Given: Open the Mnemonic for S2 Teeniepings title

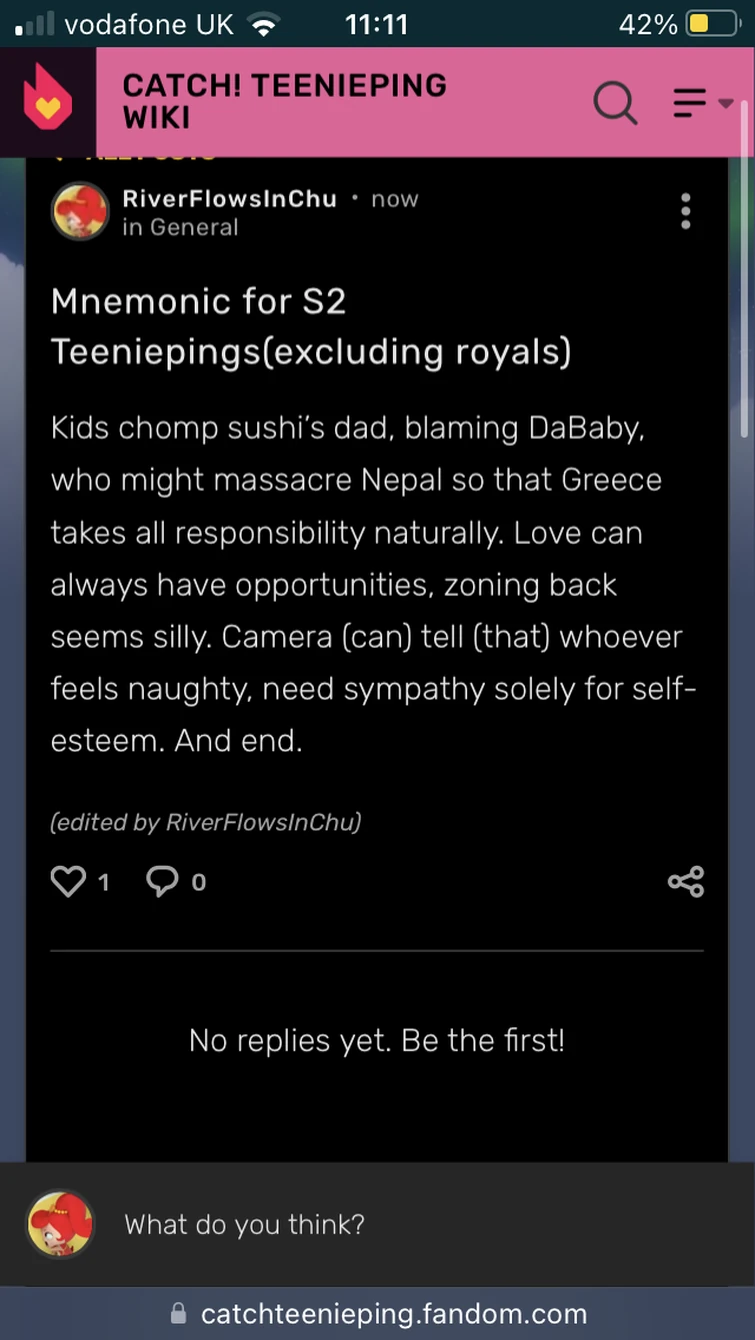Looking at the screenshot, I should click(310, 326).
